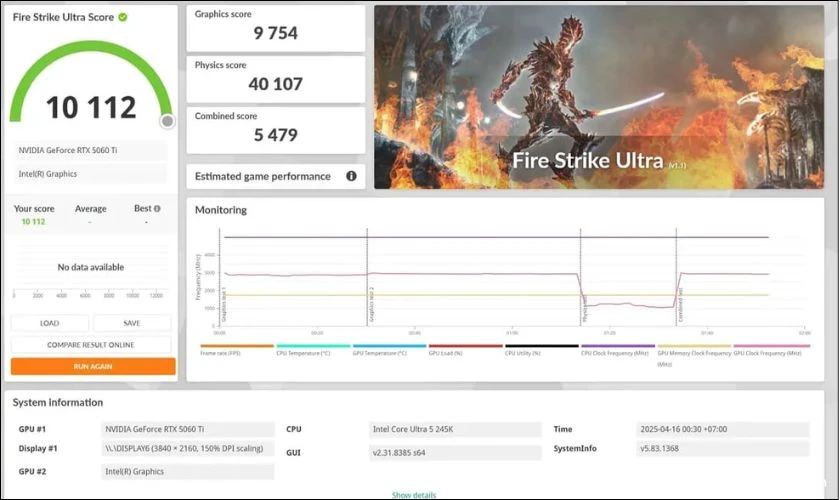Toggle GPU Clock Frequency pink legend
The width and height of the screenshot is (840, 500).
[771, 349]
